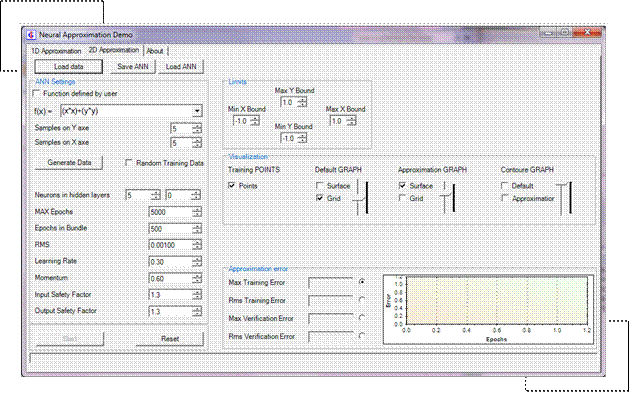Image resolution: width=630 pixels, height=393 pixels.
Task: Click the Min X Bound spinner arrows
Action: (x=255, y=121)
